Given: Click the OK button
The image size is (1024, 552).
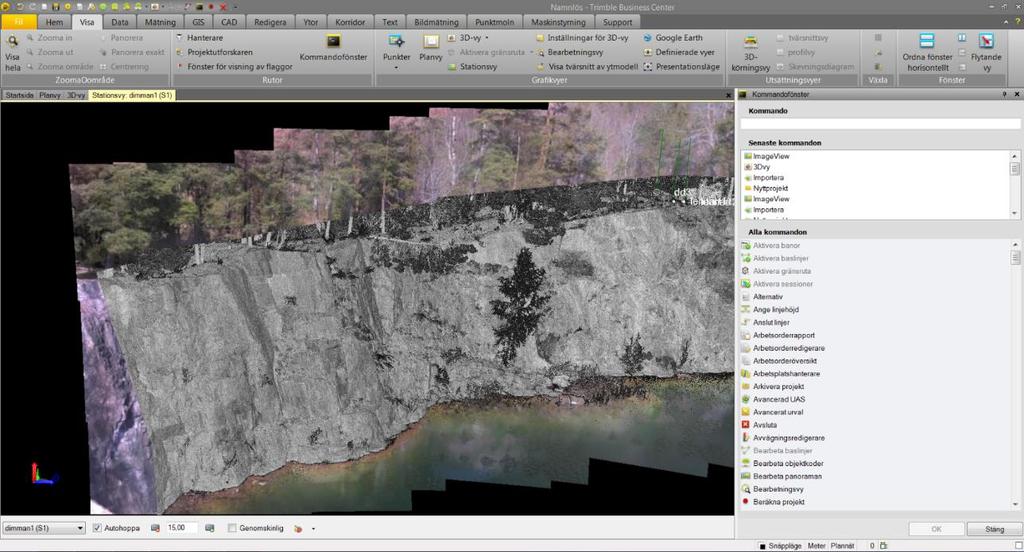Looking at the screenshot, I should pos(936,529).
